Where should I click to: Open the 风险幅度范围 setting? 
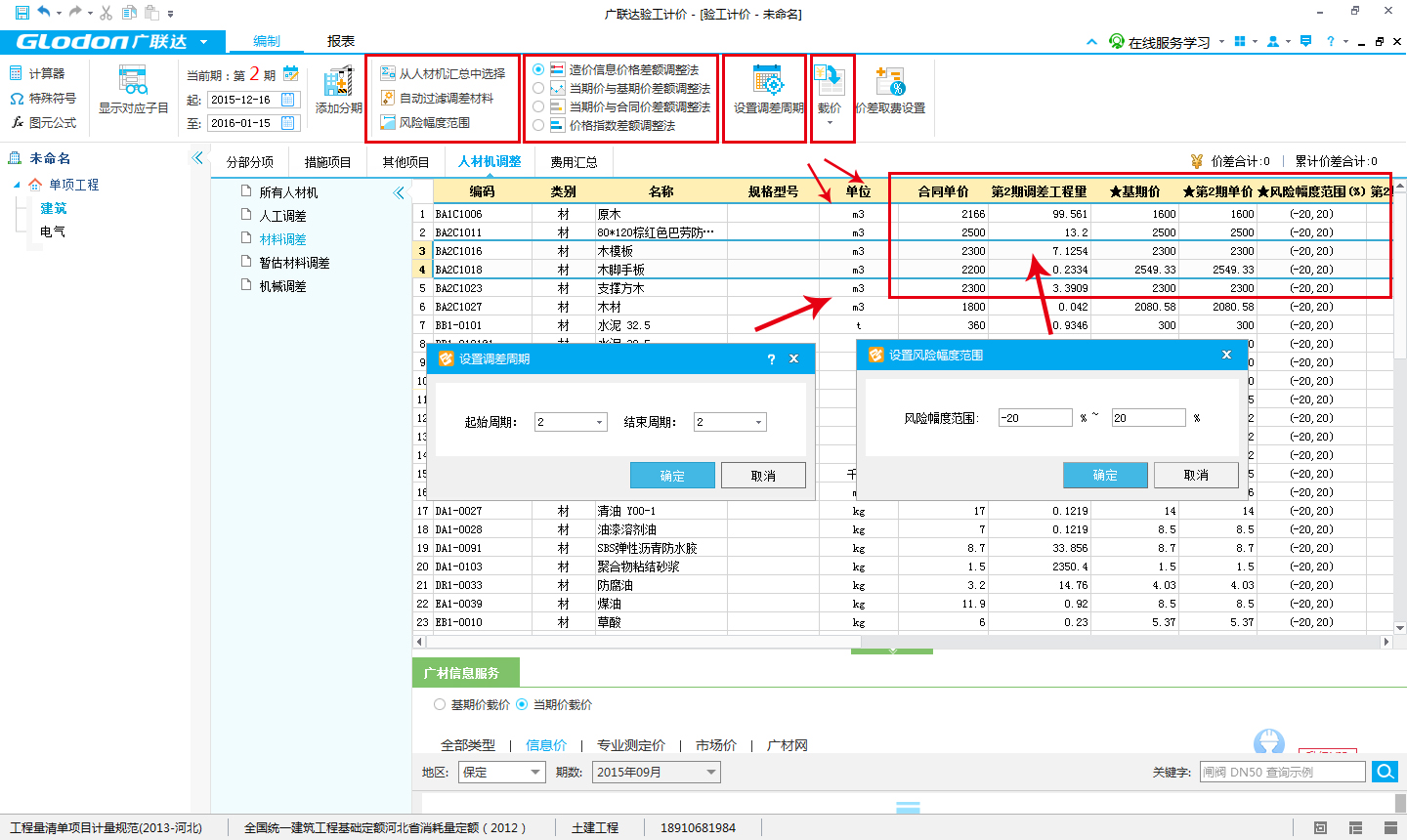click(425, 122)
